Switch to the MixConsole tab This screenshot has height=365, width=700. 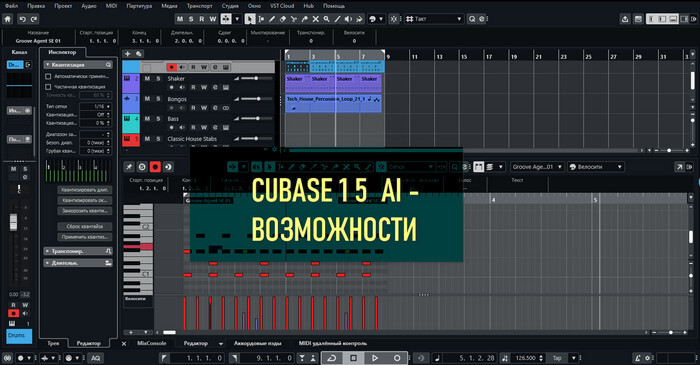coord(151,343)
